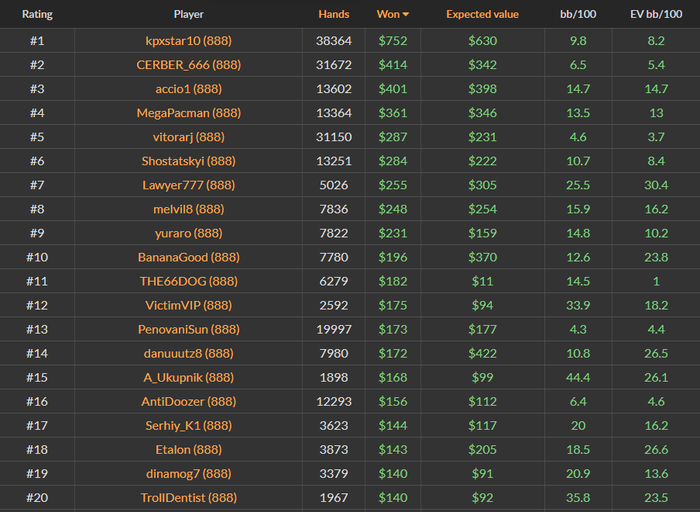
Task: Sort by the EV bb/100 header
Action: (655, 15)
